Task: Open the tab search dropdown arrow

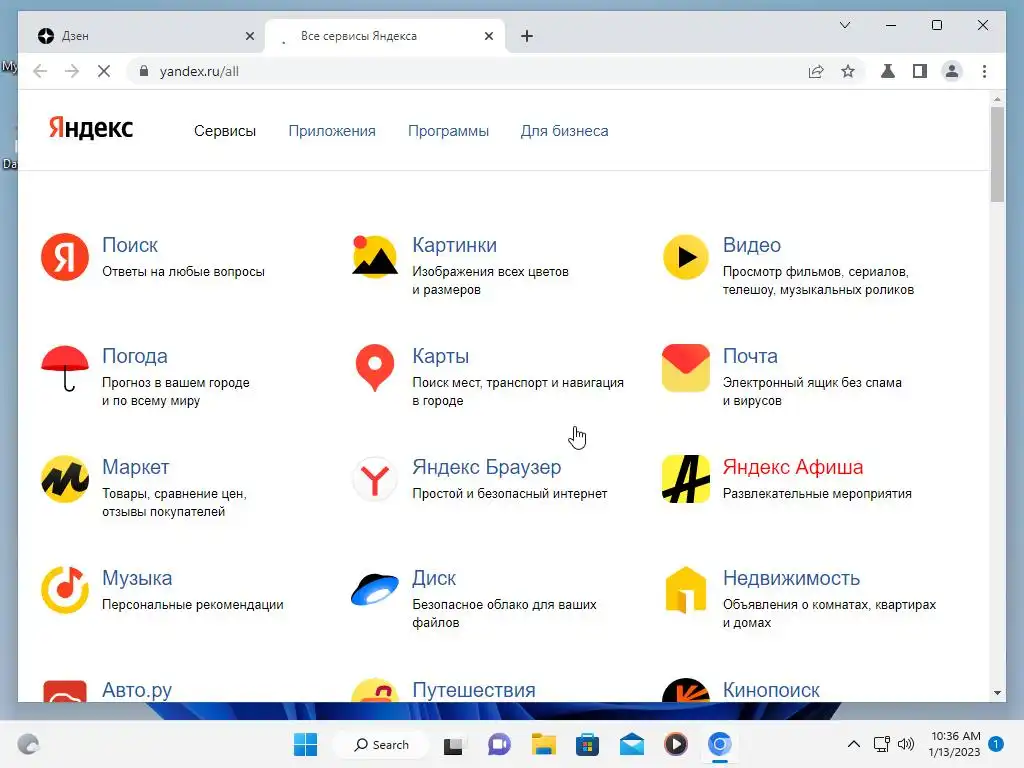Action: [x=845, y=25]
